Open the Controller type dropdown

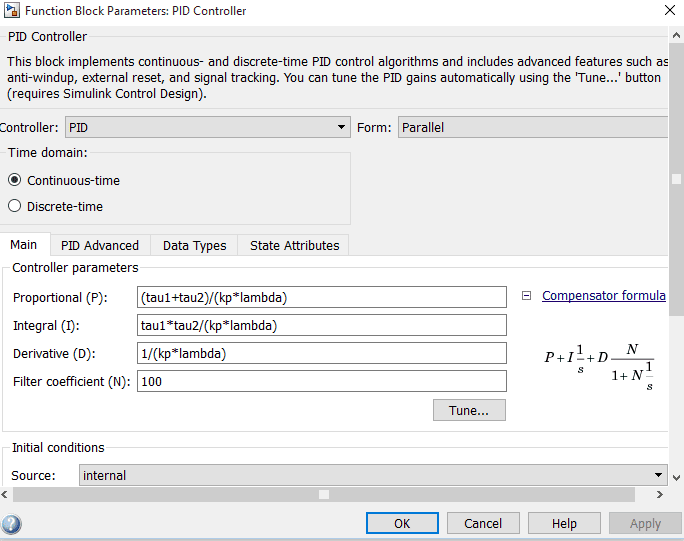click(207, 128)
